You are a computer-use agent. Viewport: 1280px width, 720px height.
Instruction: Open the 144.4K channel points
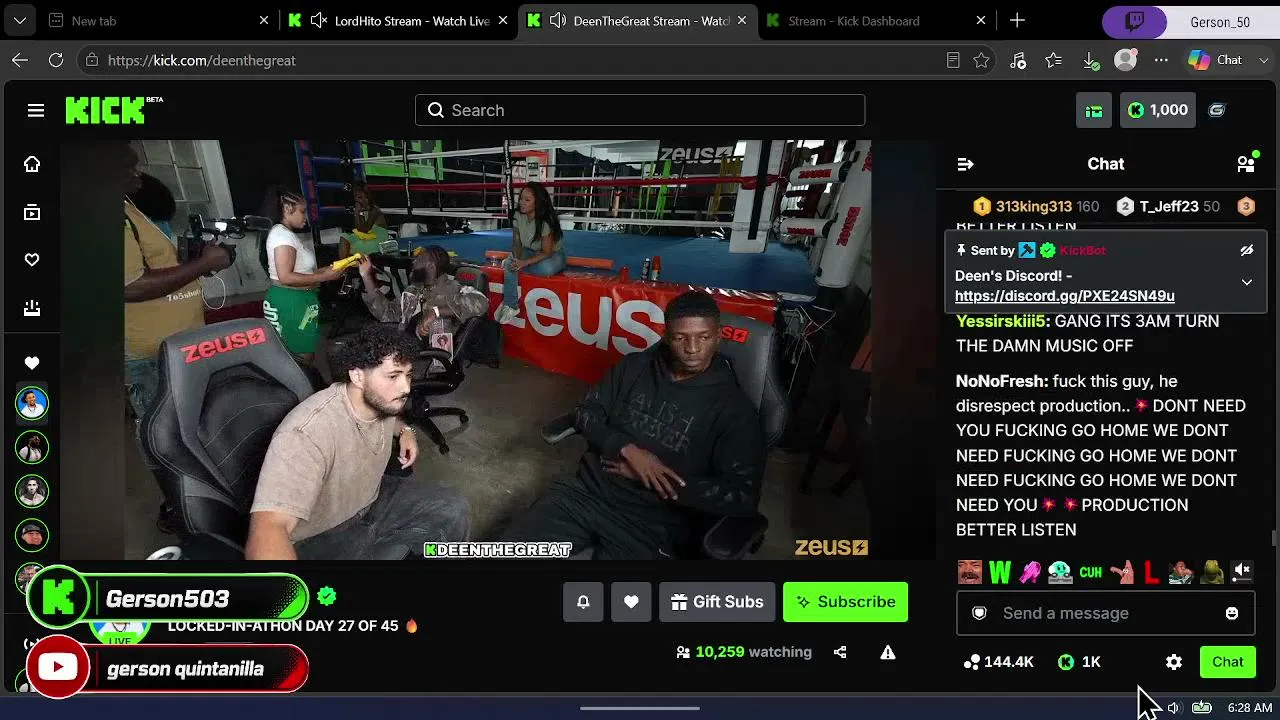998,662
